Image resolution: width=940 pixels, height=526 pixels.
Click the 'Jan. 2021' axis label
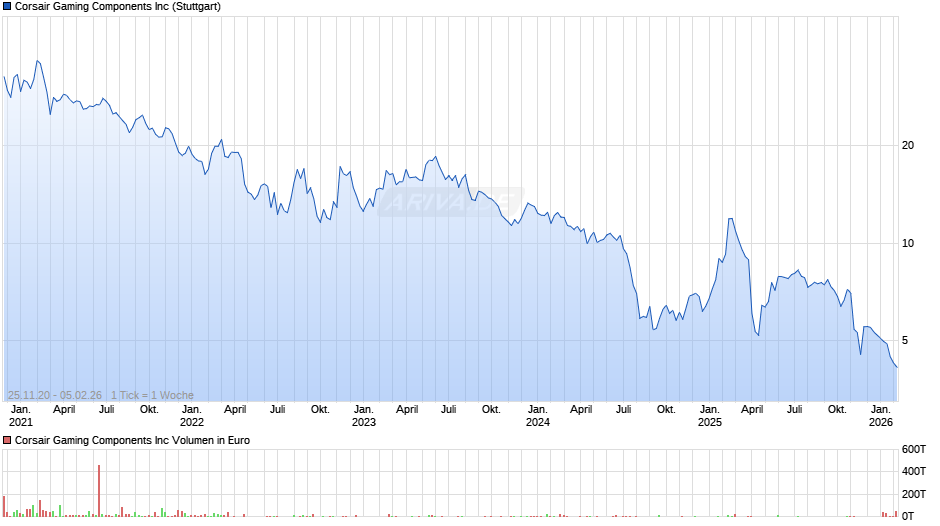coord(20,416)
